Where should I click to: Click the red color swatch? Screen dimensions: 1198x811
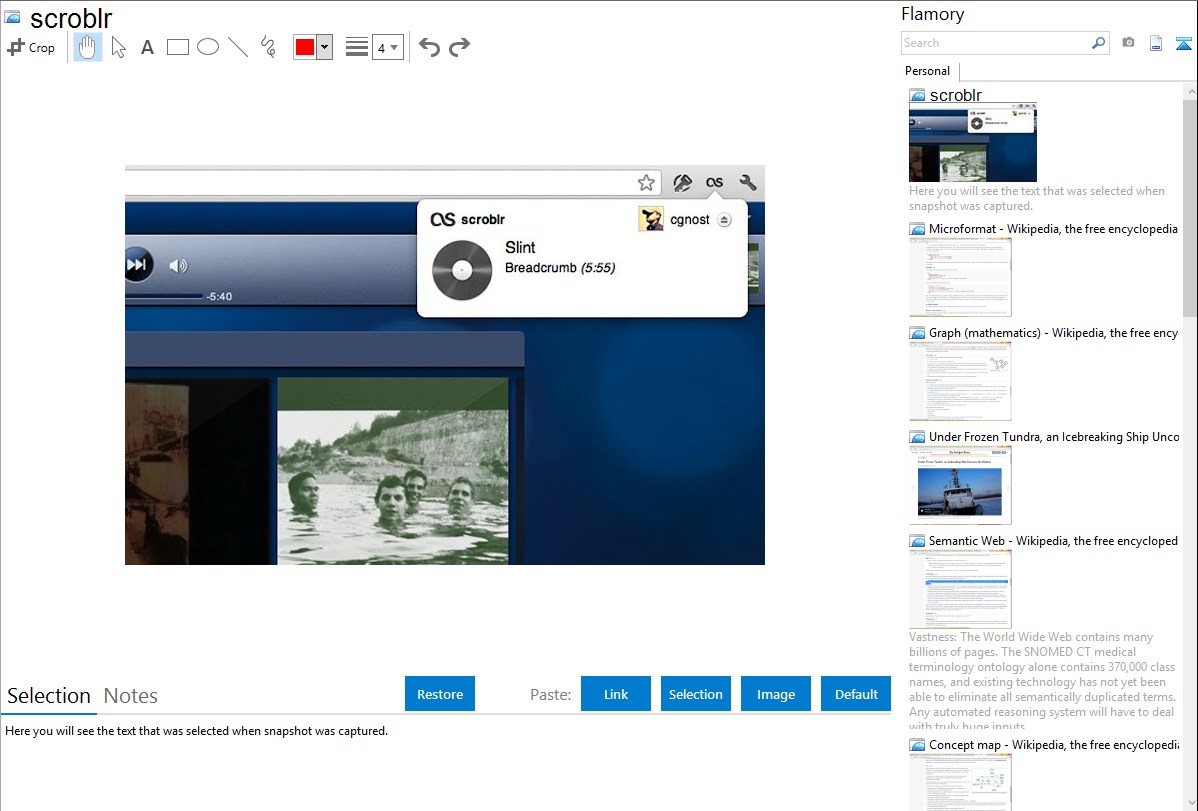pyautogui.click(x=305, y=47)
